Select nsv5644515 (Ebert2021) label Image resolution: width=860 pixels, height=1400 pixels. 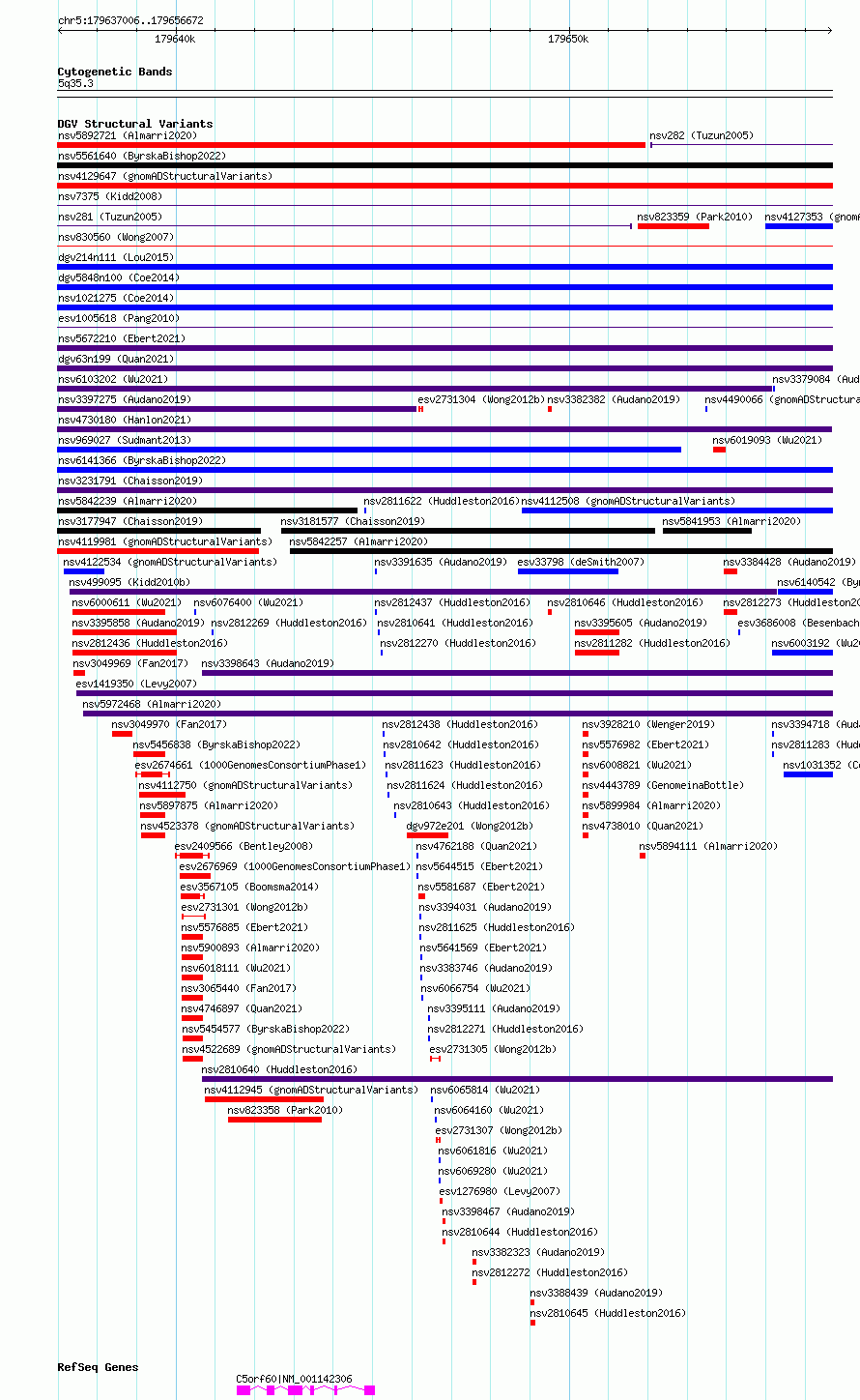pos(481,867)
